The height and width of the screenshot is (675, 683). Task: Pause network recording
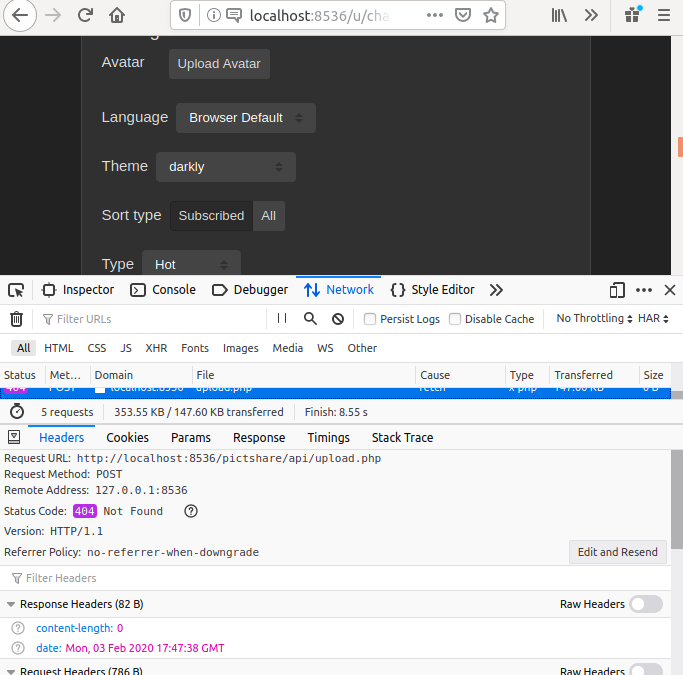[282, 318]
